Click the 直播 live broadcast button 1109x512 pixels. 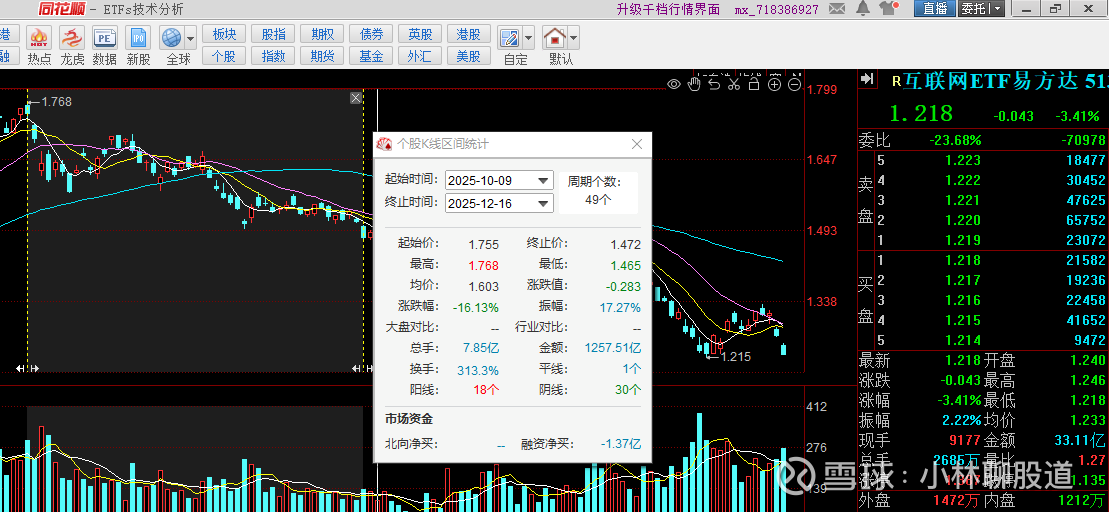[935, 9]
